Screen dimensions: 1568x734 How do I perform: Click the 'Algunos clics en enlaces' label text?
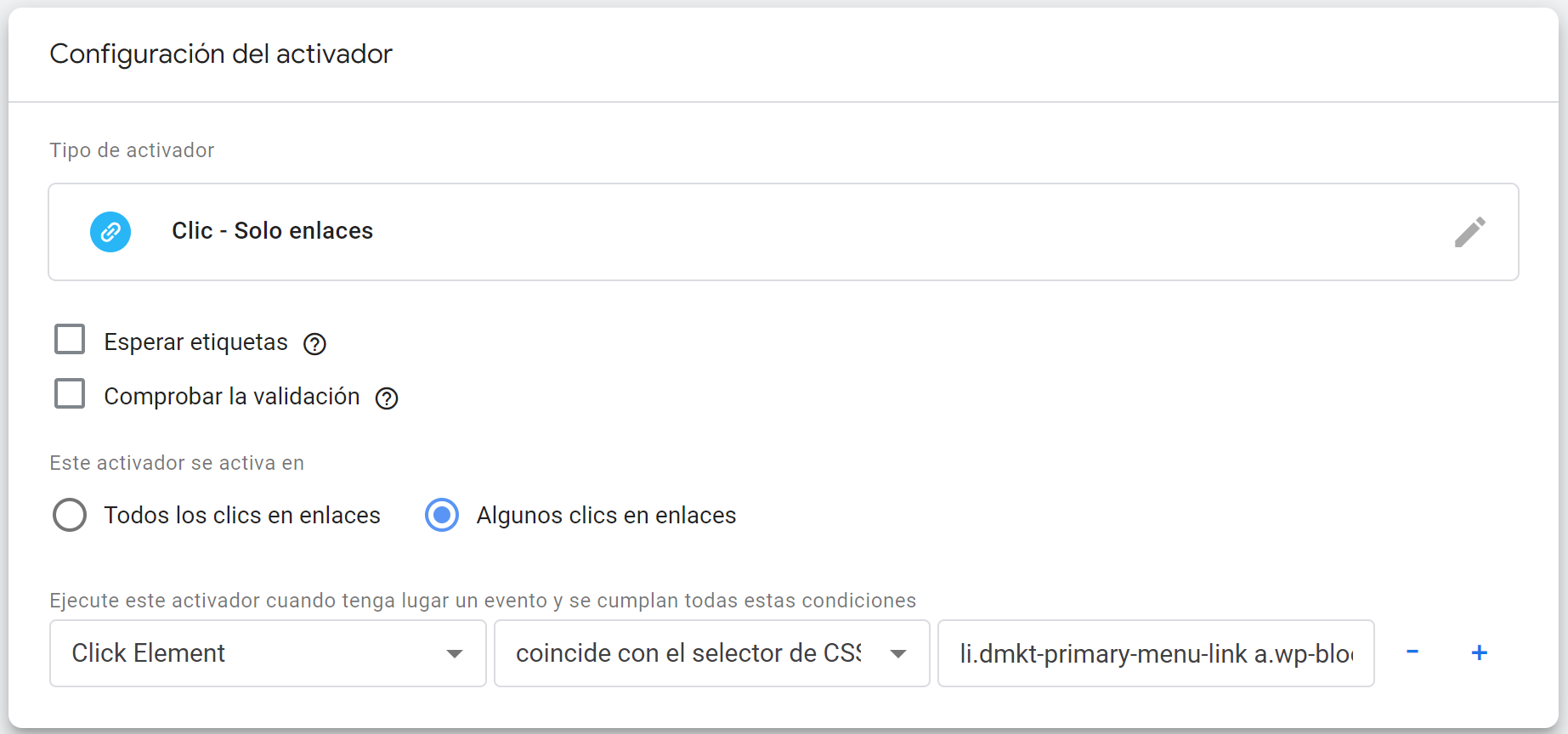[x=606, y=516]
